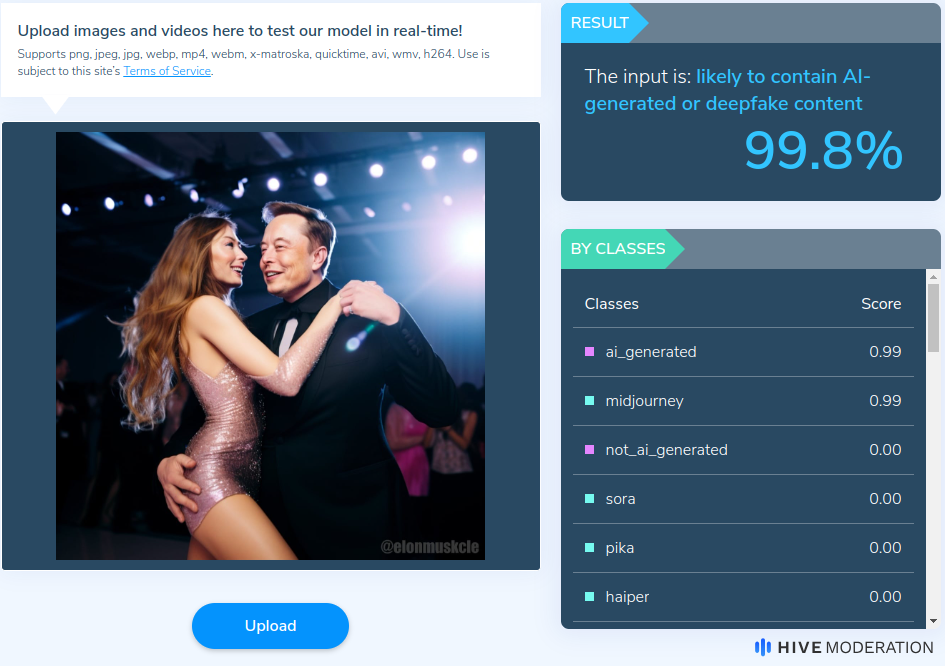Click the Hive Moderation logo
The image size is (945, 666).
tap(844, 647)
